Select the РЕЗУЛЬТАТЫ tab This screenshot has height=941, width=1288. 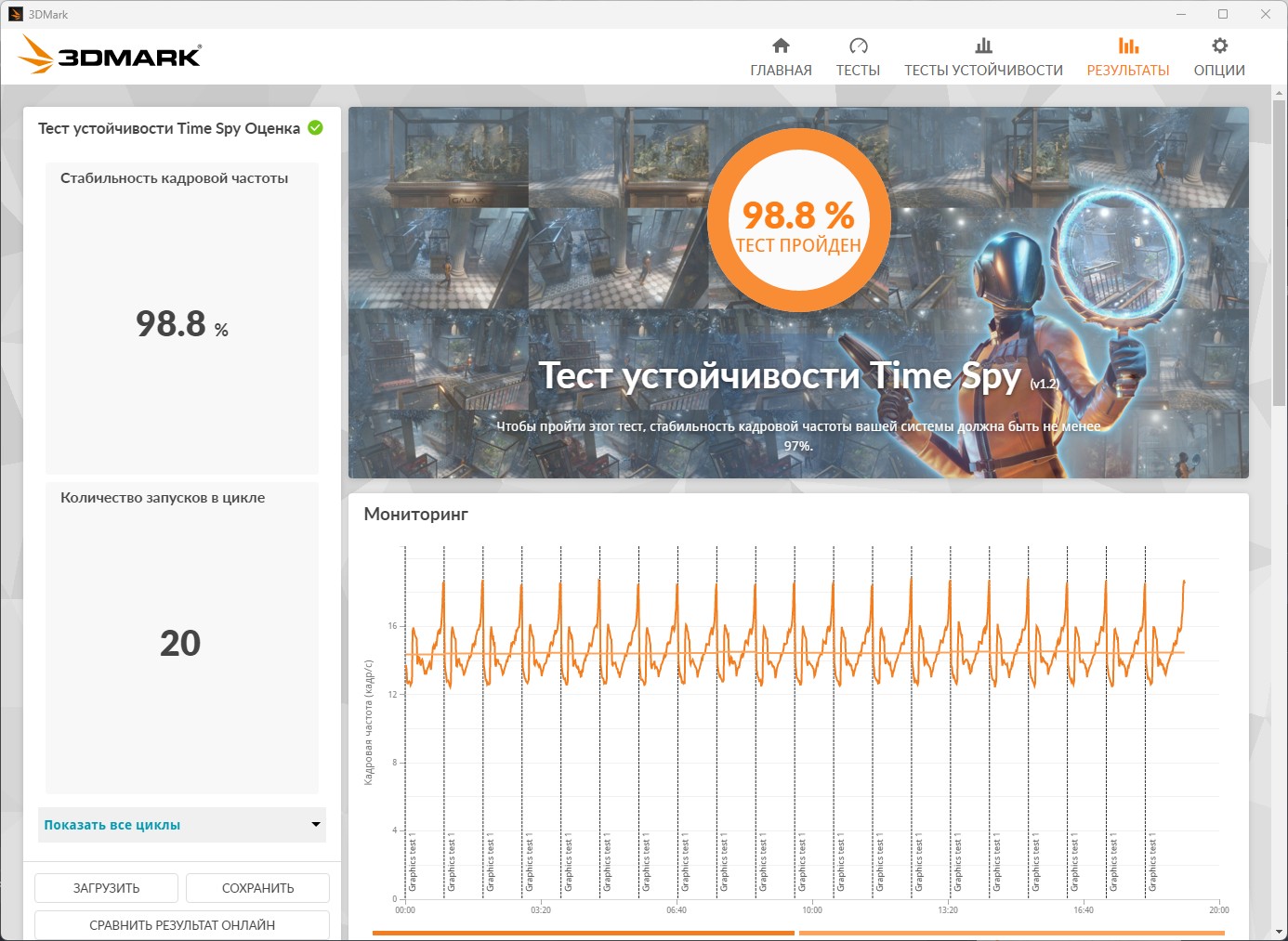[x=1128, y=58]
